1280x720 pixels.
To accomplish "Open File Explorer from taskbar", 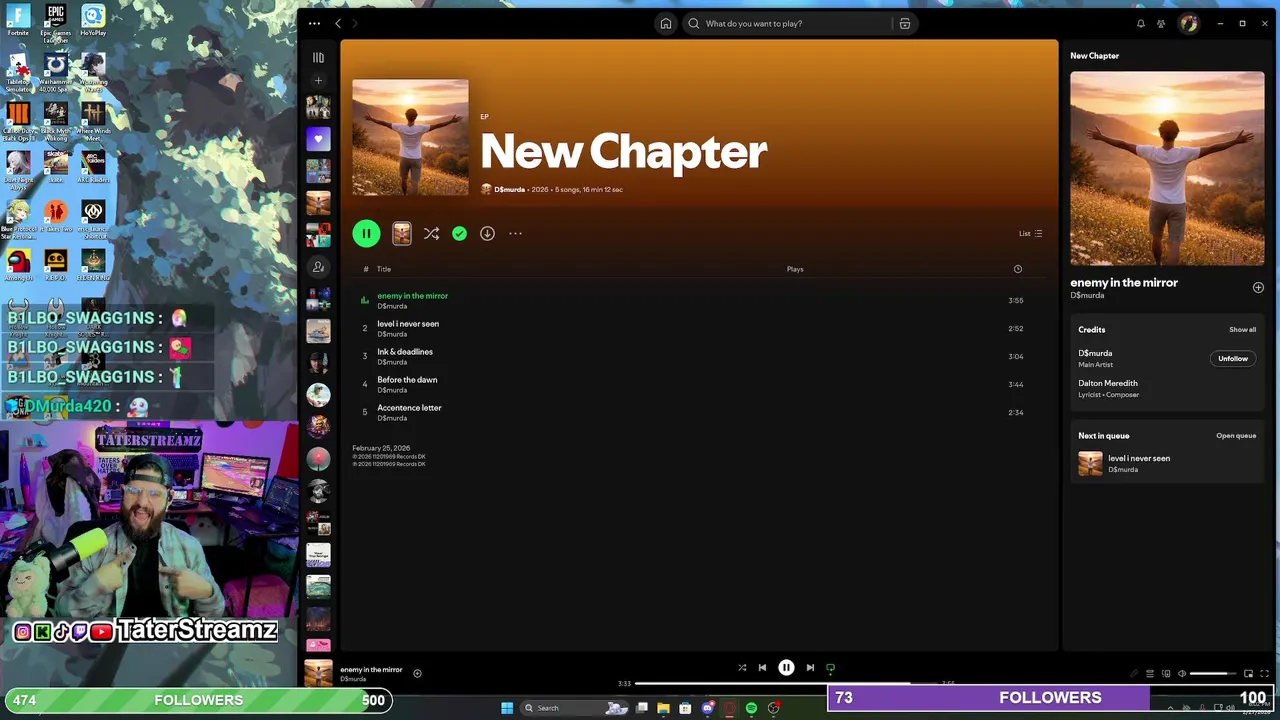I will tap(663, 708).
